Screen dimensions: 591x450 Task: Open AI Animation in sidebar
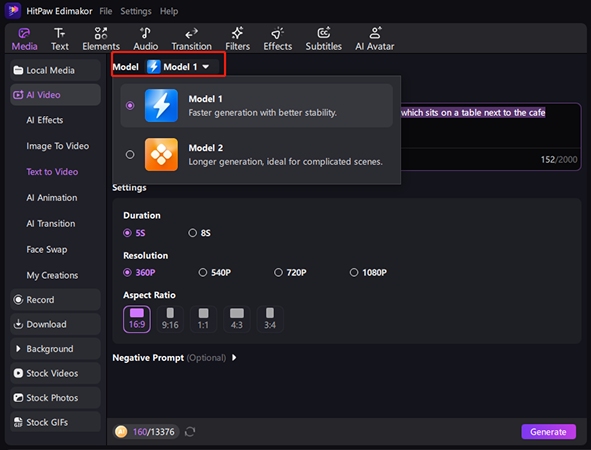coord(52,197)
